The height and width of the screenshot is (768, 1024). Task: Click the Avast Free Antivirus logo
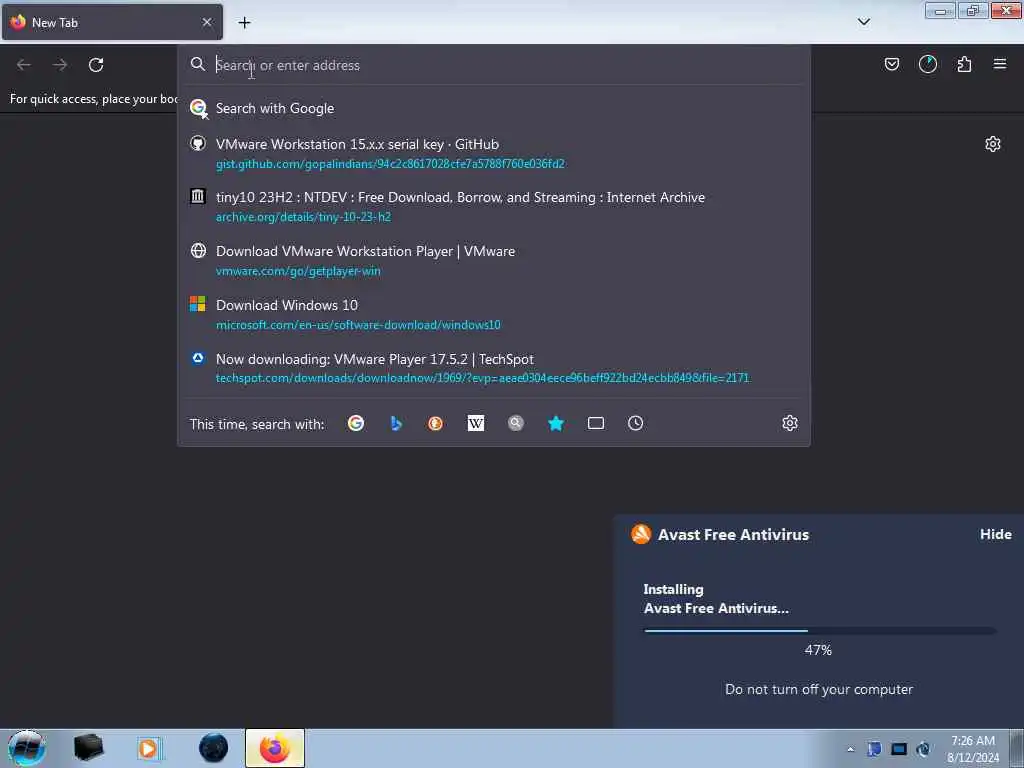tap(641, 534)
